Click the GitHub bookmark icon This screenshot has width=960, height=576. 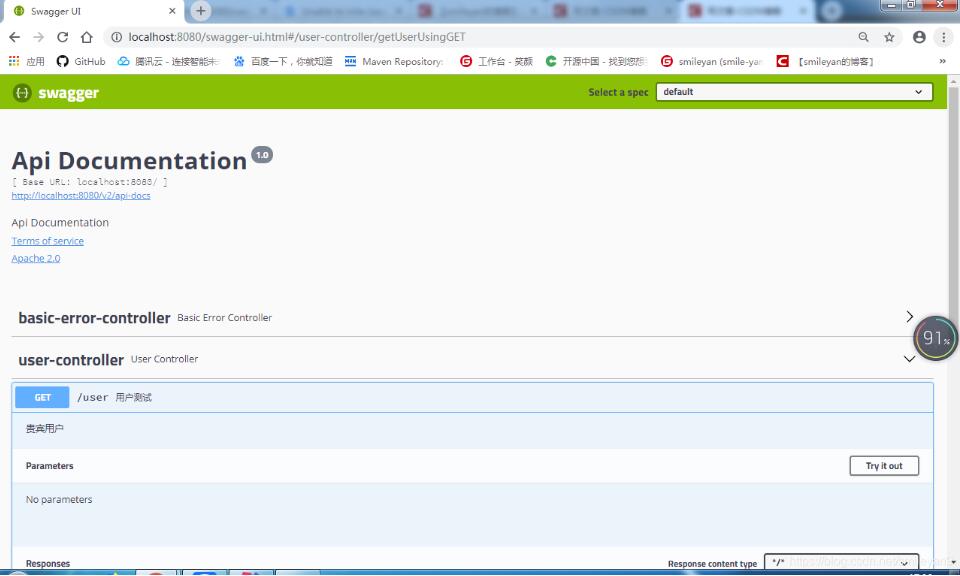click(61, 60)
